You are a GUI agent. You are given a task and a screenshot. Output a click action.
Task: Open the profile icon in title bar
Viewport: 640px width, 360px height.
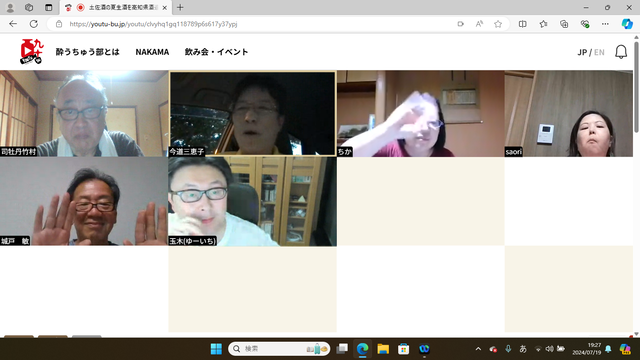pos(10,7)
